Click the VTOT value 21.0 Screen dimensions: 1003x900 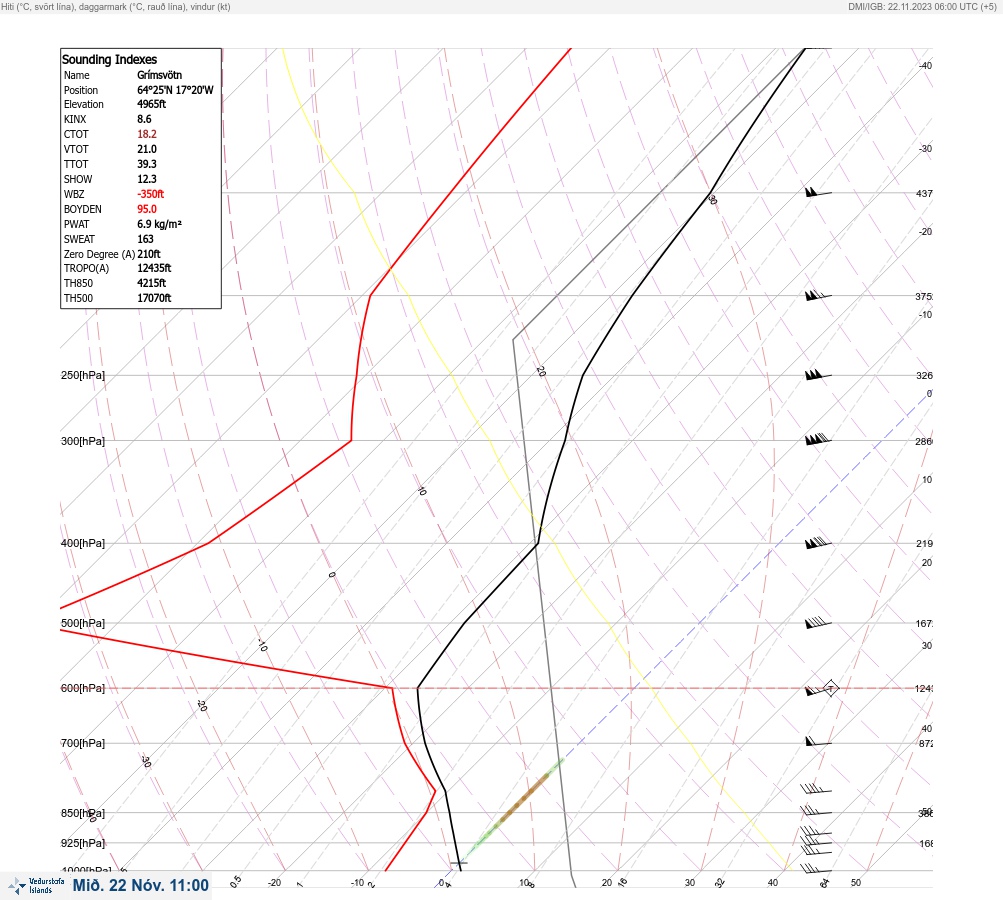click(146, 149)
